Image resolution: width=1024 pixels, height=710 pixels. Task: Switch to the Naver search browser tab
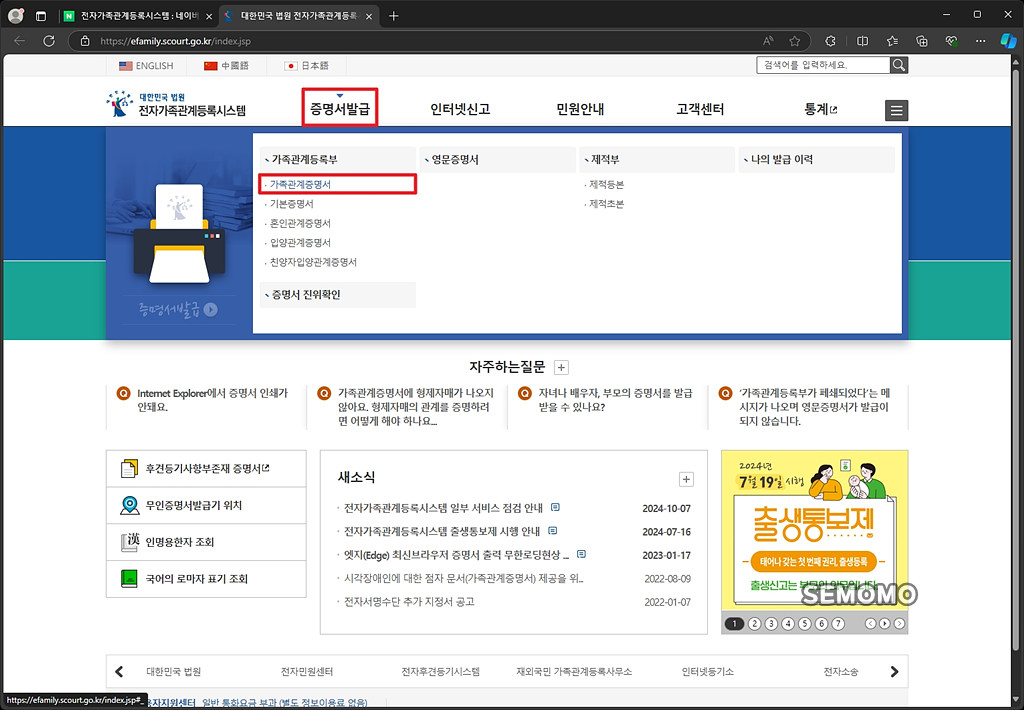point(138,16)
